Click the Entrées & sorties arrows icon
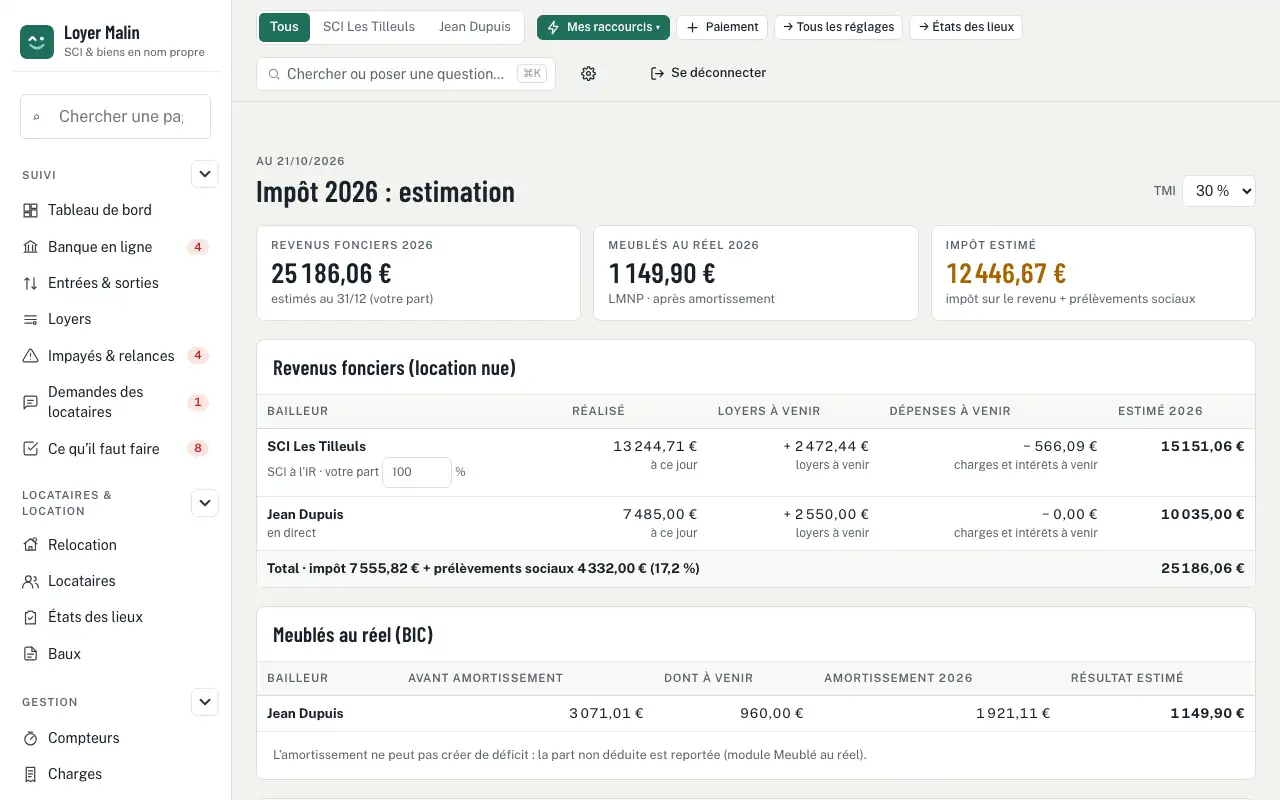 pos(30,283)
